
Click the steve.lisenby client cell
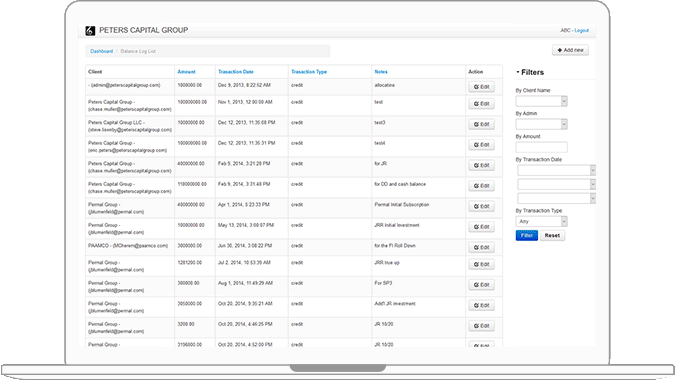tap(130, 126)
